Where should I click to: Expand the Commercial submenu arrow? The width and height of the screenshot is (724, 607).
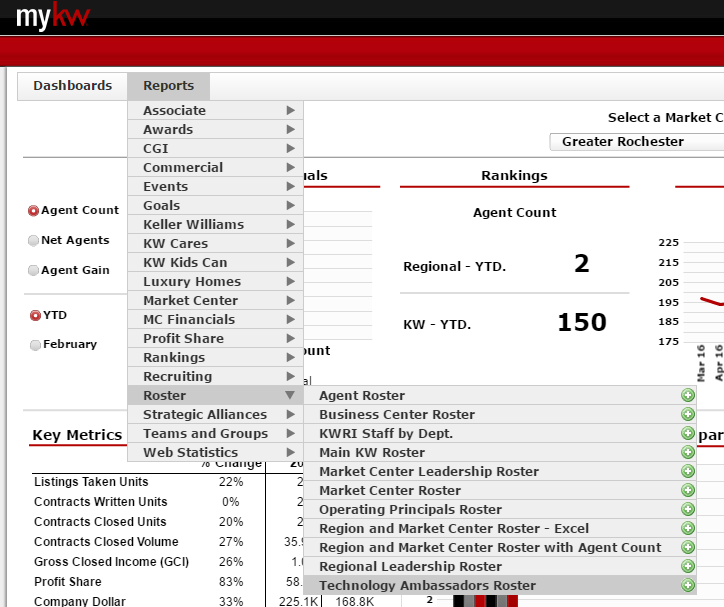tap(290, 167)
